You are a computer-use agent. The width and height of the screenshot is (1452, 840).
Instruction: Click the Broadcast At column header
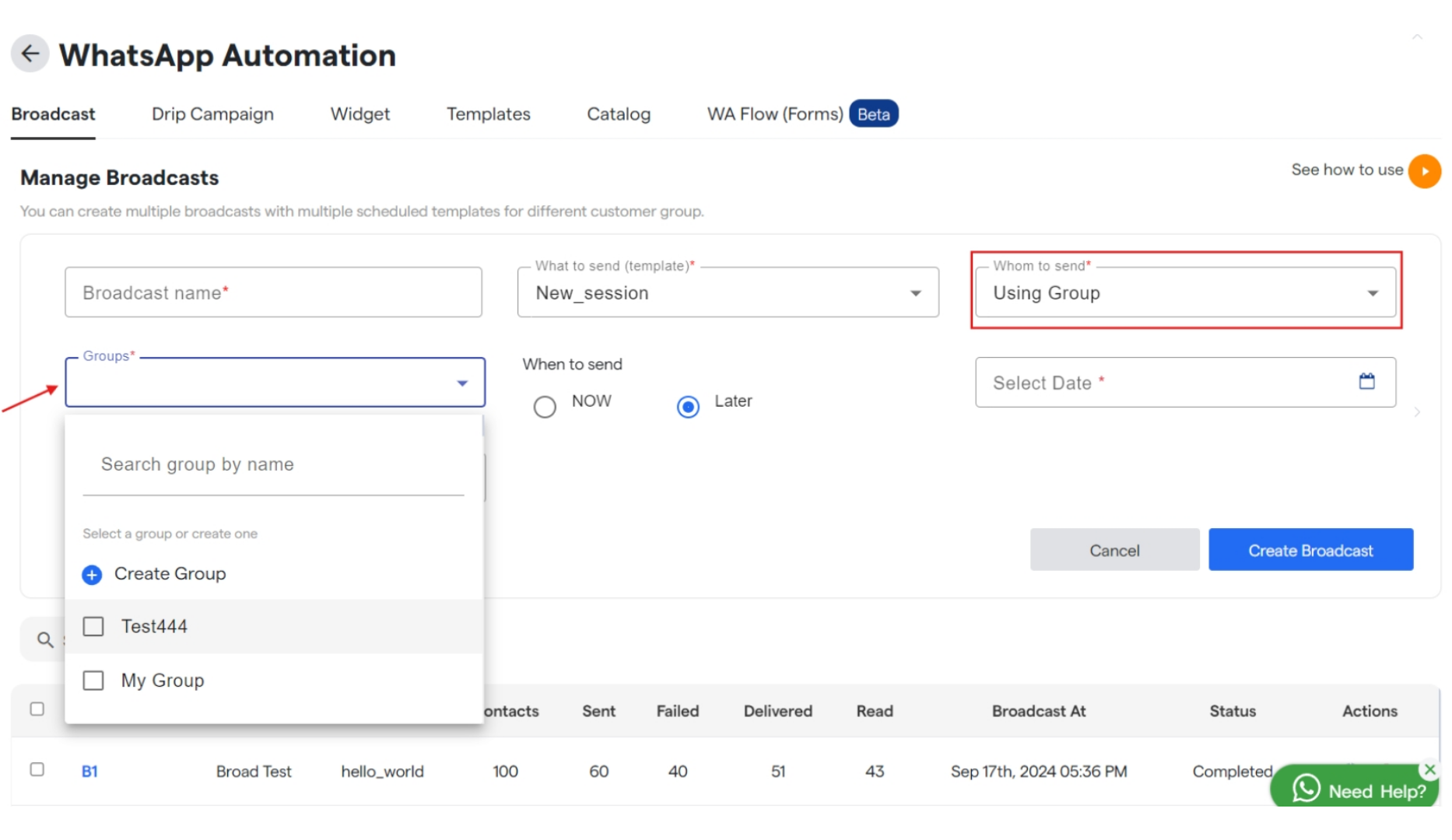point(1038,711)
